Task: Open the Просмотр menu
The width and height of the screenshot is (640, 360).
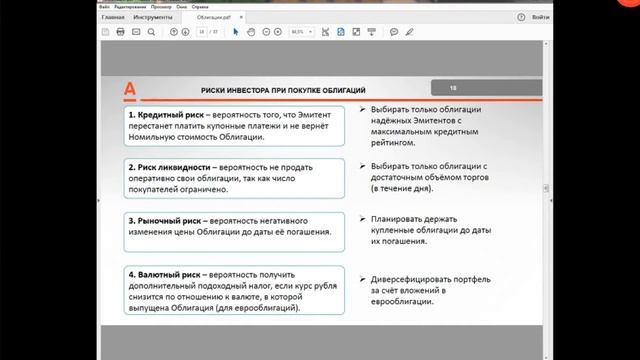Action: 161,7
